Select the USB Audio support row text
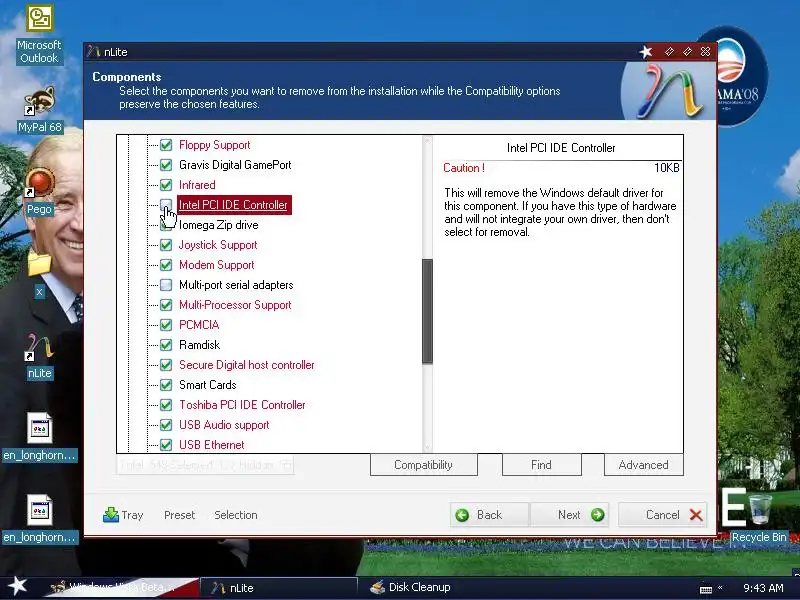The width and height of the screenshot is (800, 600). click(224, 424)
